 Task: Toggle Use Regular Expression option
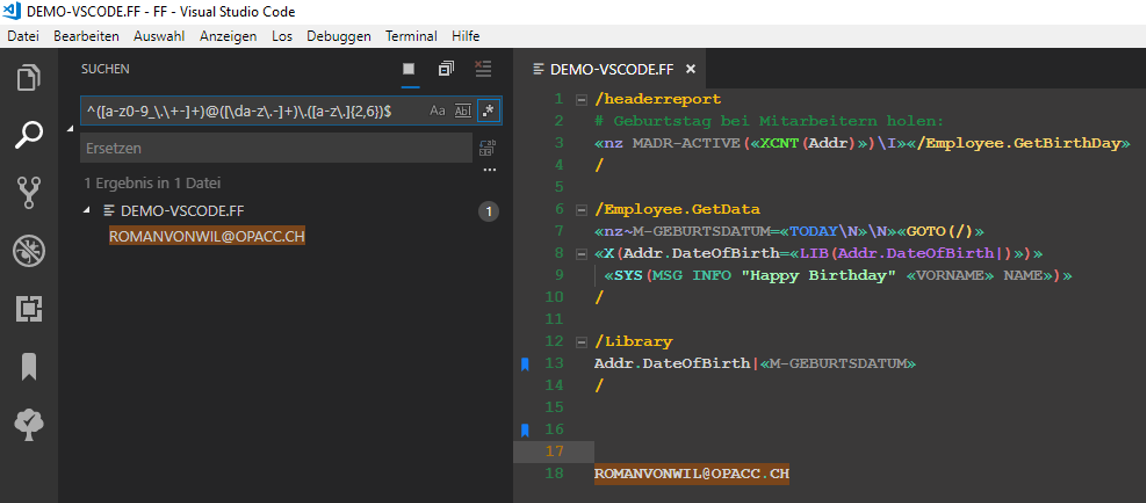(x=487, y=111)
